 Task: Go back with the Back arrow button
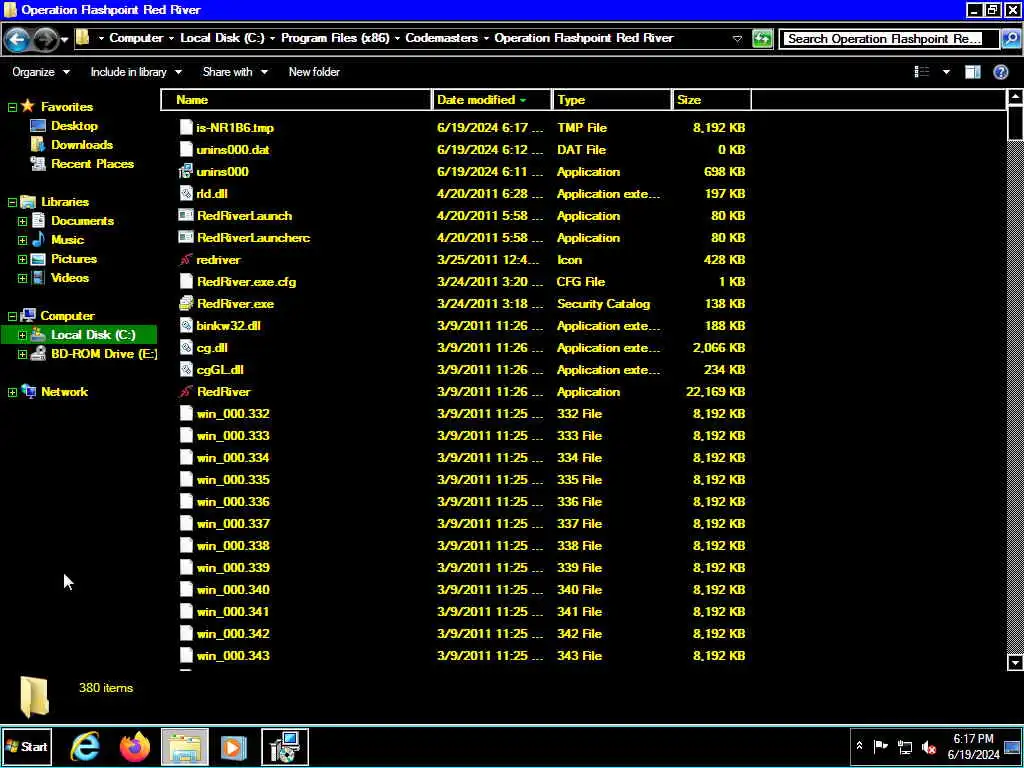[x=17, y=39]
